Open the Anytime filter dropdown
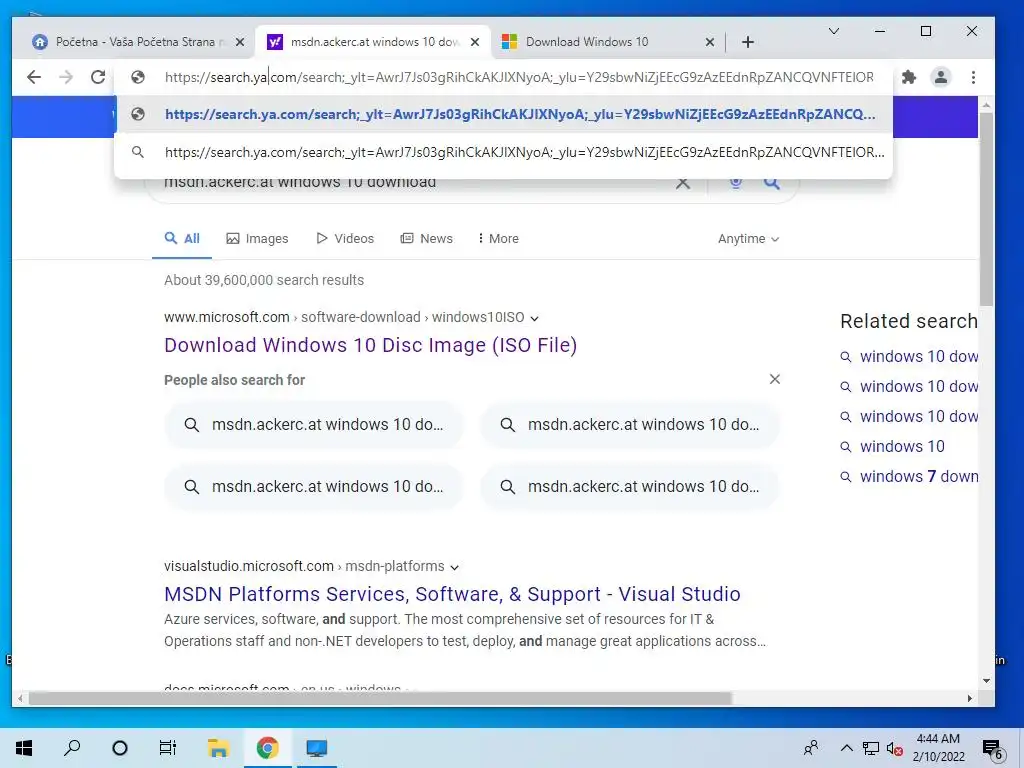Screen dimensions: 1024x768 [x=748, y=238]
